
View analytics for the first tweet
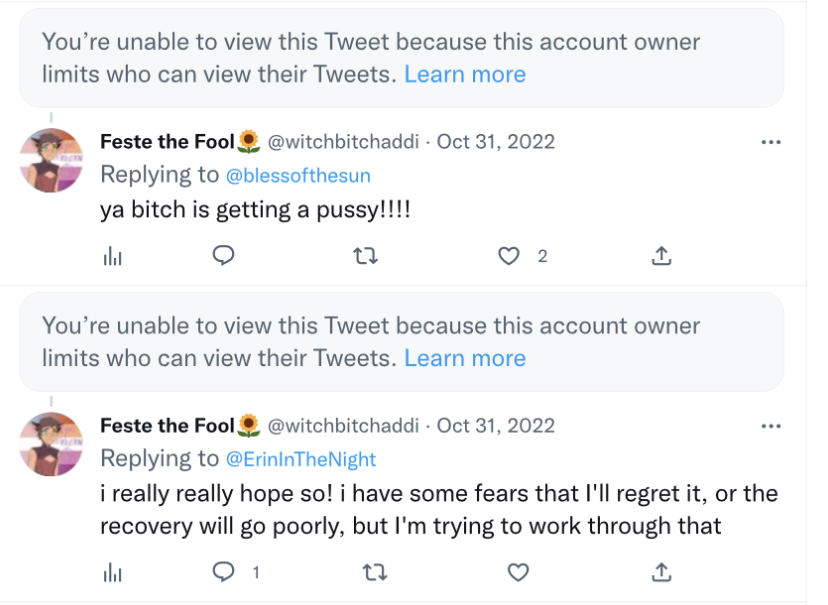pos(112,257)
